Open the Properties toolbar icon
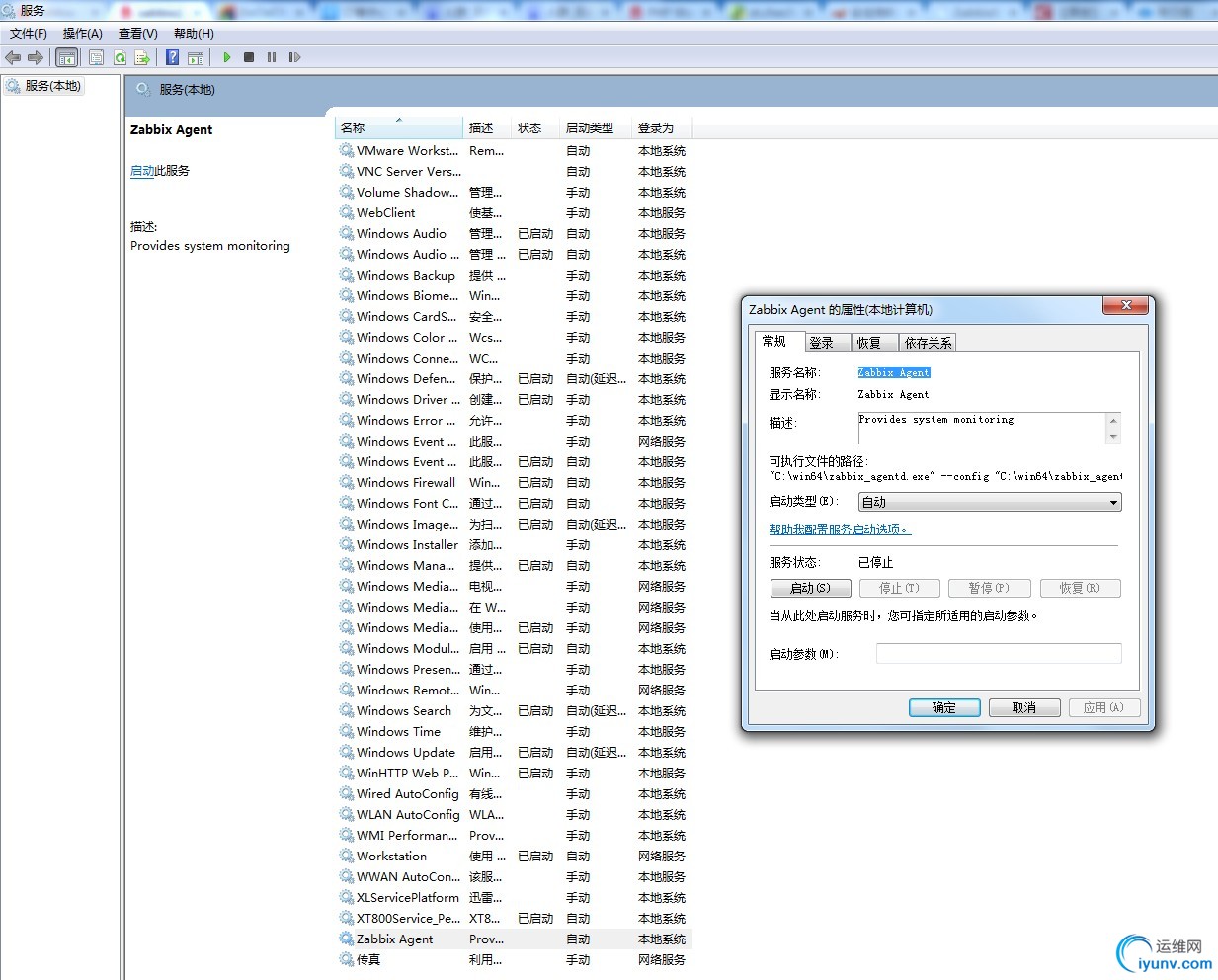The image size is (1218, 980). pos(96,57)
